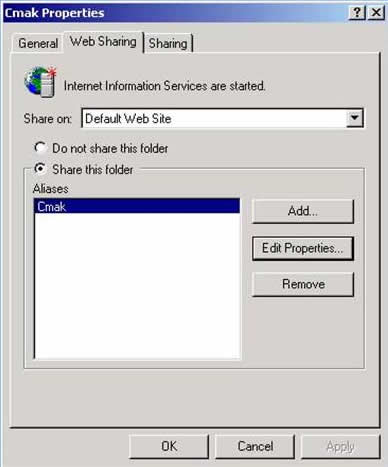
Task: Select the Cmak alias in list
Action: 137,207
